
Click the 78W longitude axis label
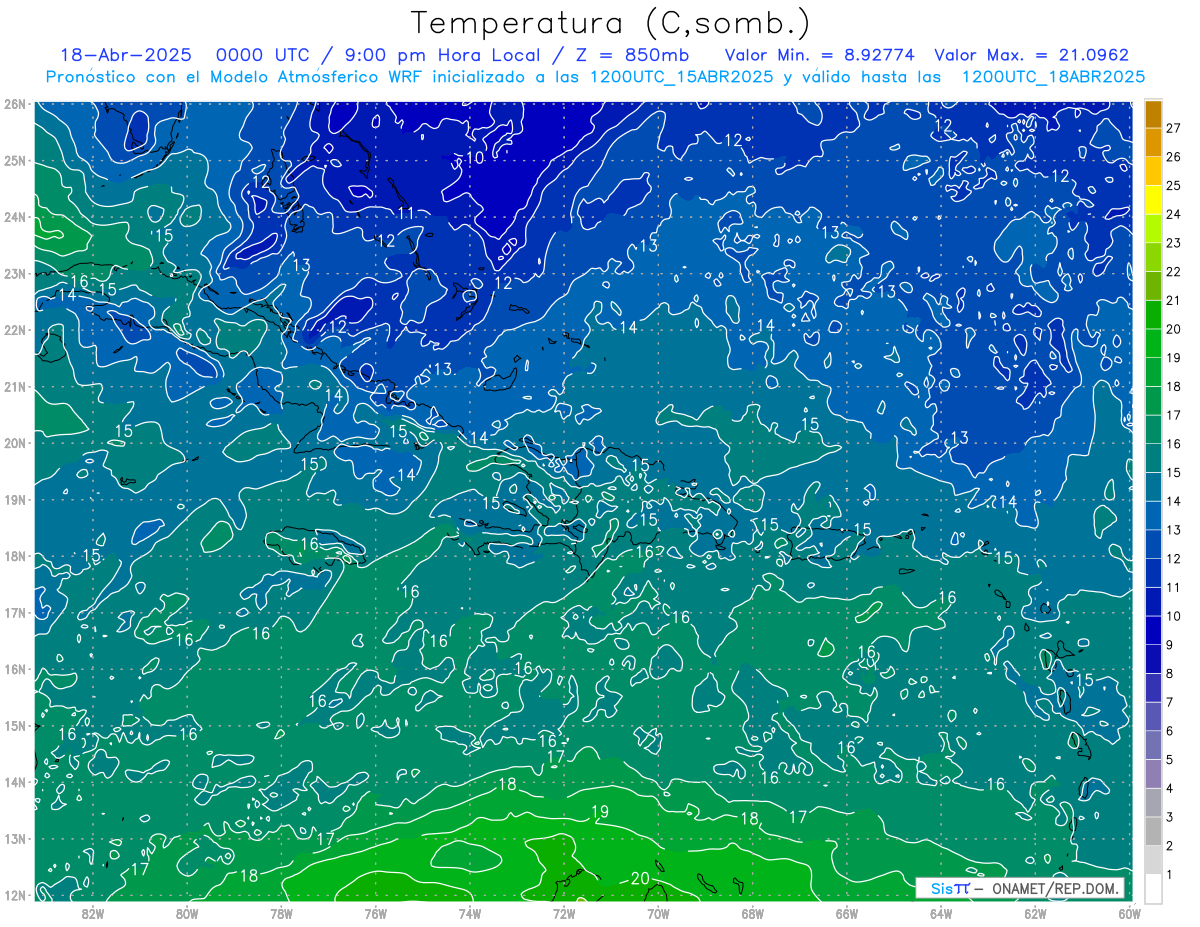tap(281, 914)
